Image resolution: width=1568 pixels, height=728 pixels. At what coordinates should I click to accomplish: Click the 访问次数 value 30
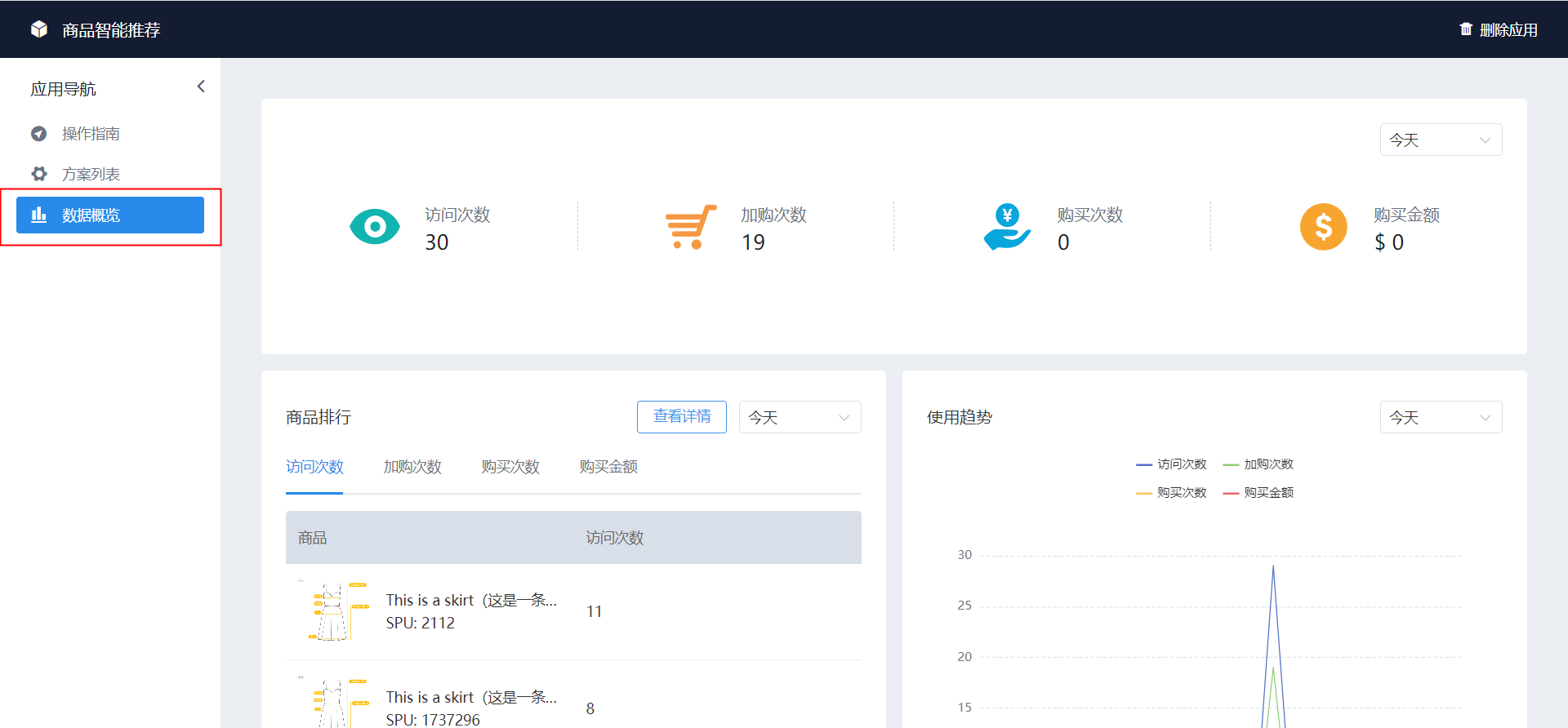pos(437,242)
